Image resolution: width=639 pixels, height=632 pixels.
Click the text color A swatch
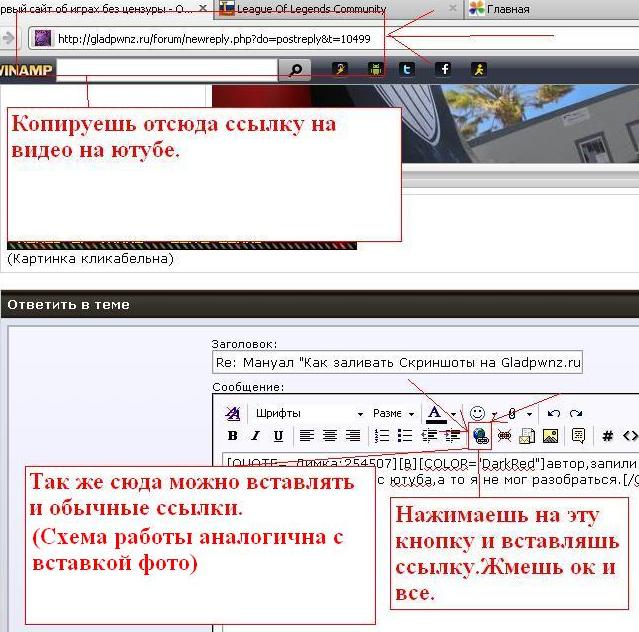[435, 414]
